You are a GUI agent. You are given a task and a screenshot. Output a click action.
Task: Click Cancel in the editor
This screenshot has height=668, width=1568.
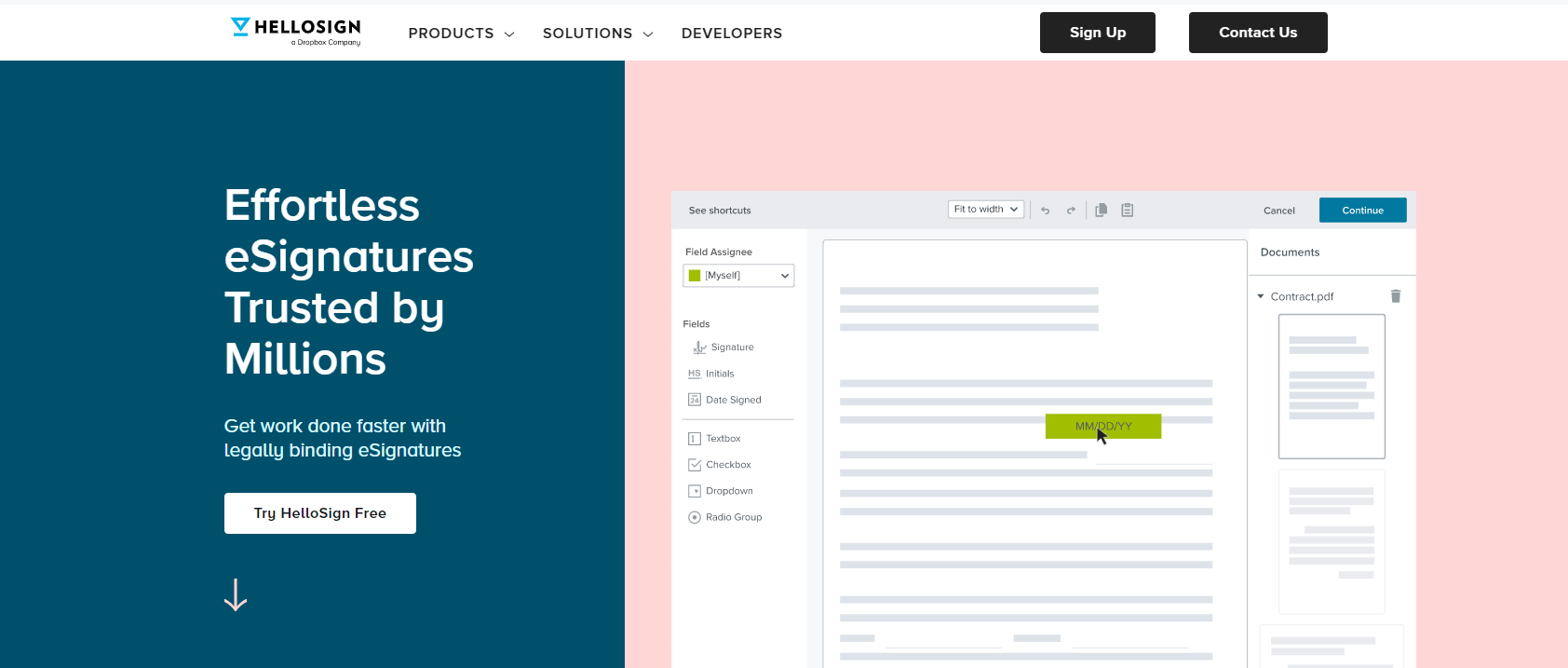[x=1279, y=211]
